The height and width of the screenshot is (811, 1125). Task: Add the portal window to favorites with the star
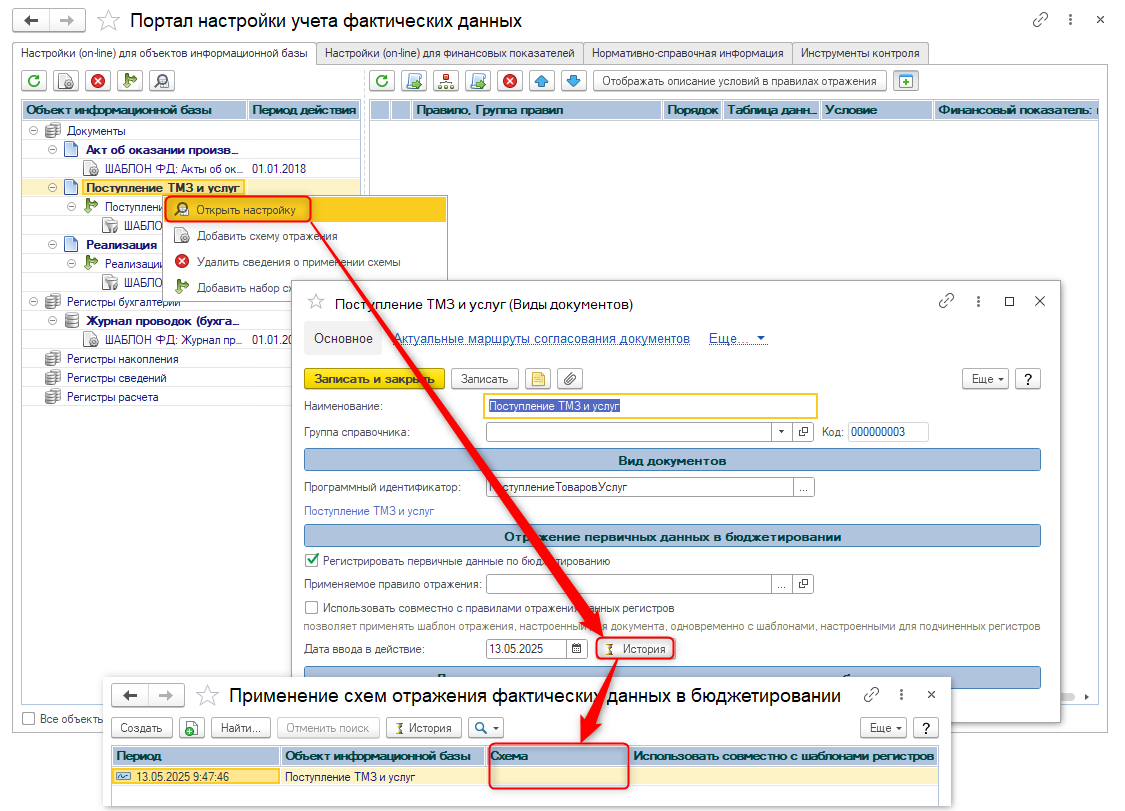point(108,21)
